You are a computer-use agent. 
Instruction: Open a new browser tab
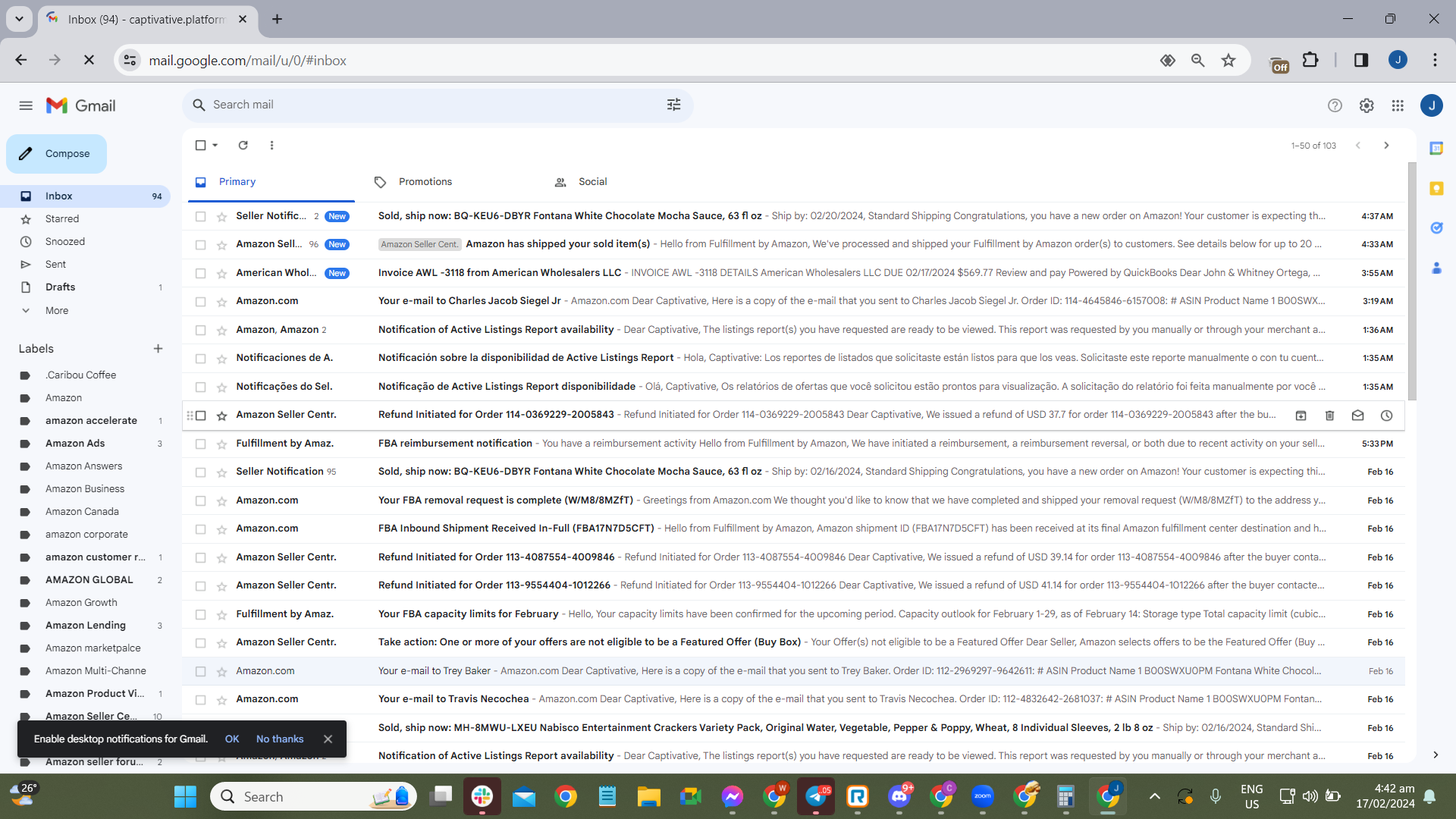click(278, 19)
